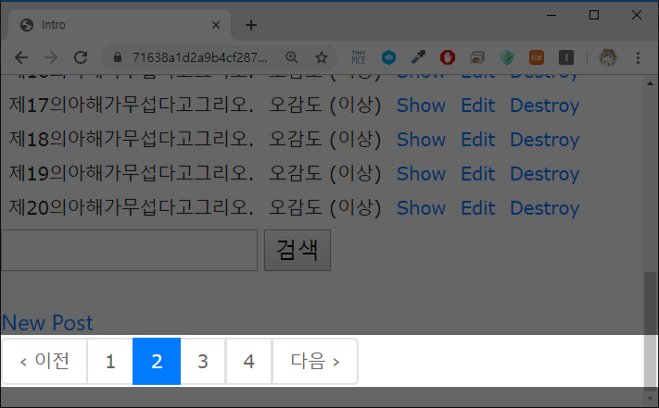Edit post 제19의아해가무섭다고그리오
The width and height of the screenshot is (659, 408).
(x=478, y=174)
